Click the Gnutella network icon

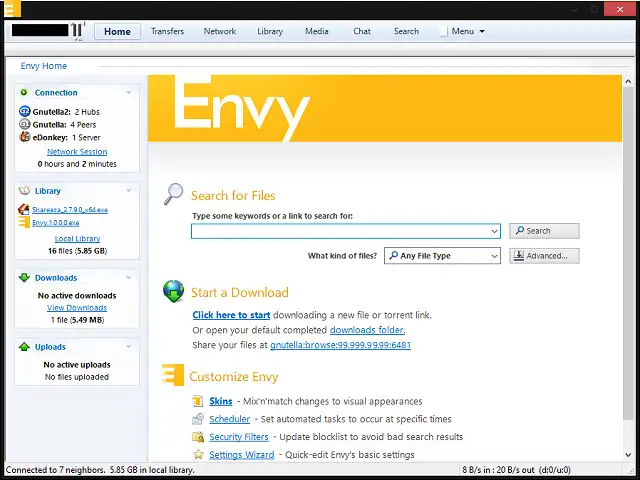click(24, 124)
